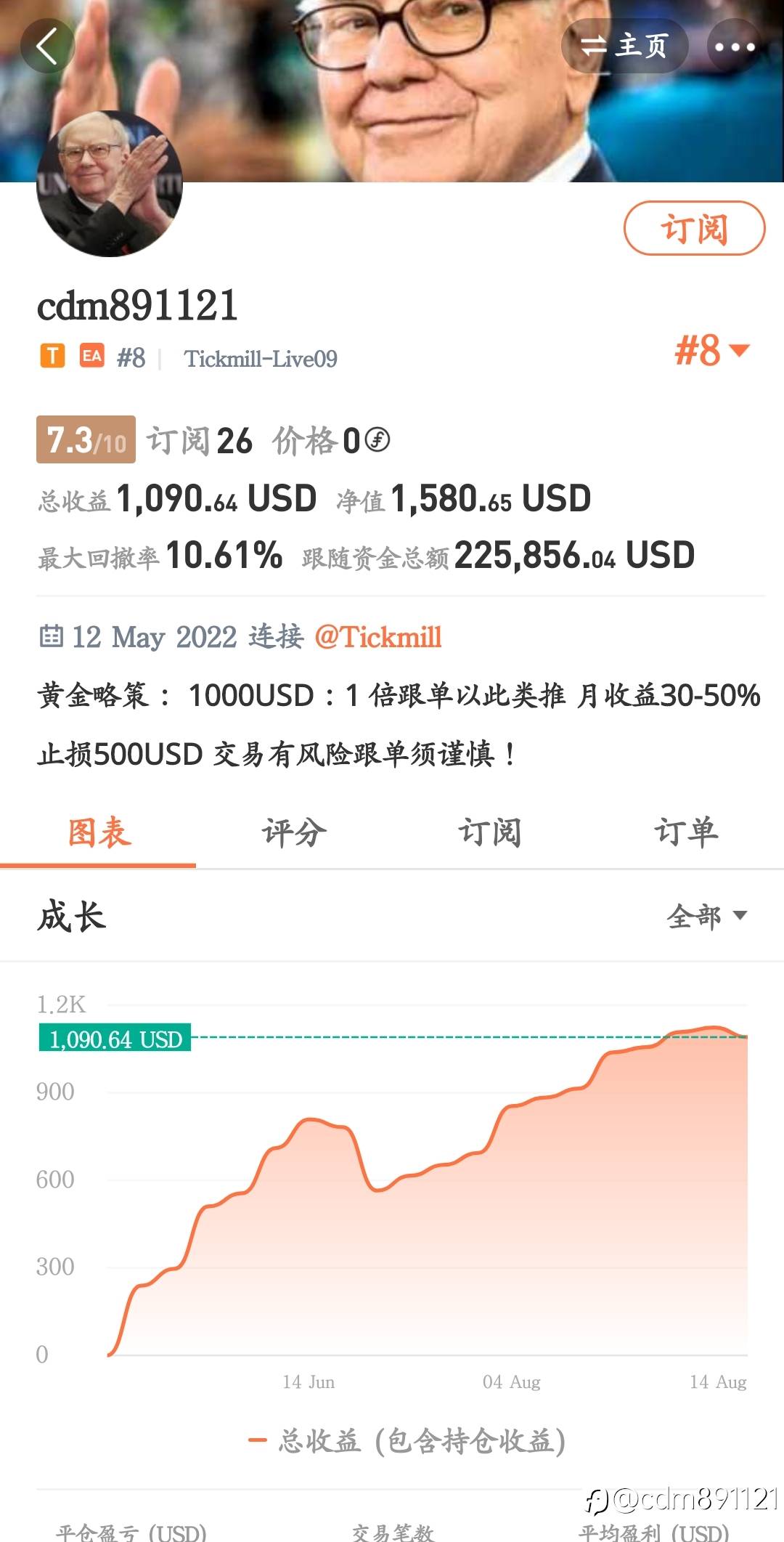Tap the orange T badge icon
The height and width of the screenshot is (1542, 784).
coord(52,356)
